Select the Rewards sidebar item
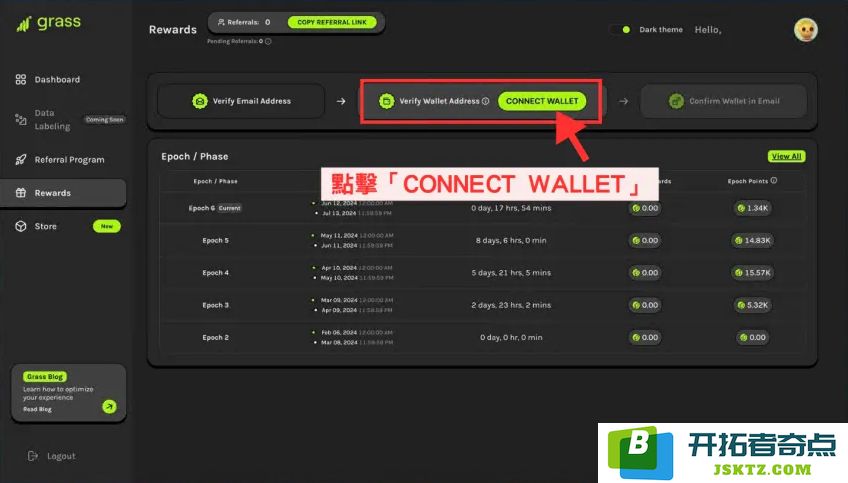 (63, 193)
